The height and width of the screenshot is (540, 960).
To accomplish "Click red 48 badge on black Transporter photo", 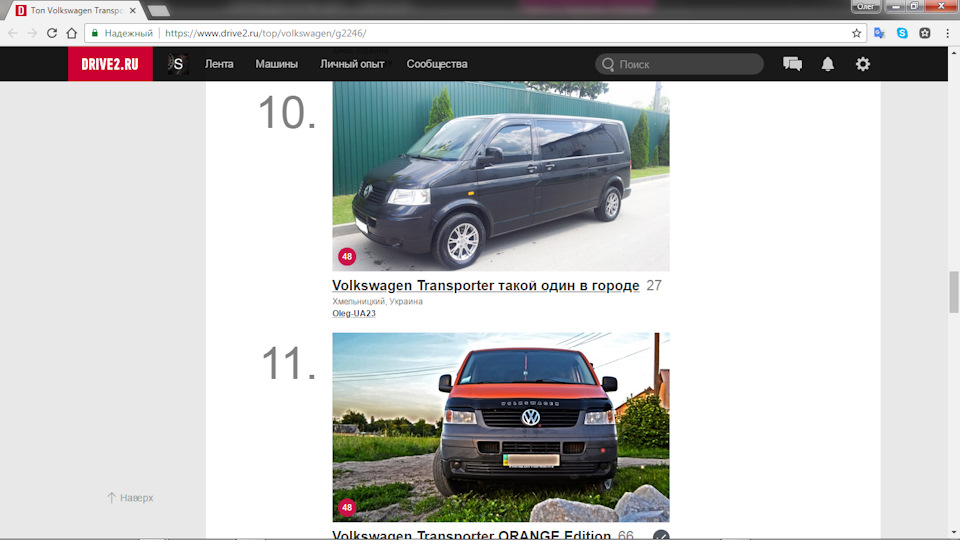I will tap(347, 257).
